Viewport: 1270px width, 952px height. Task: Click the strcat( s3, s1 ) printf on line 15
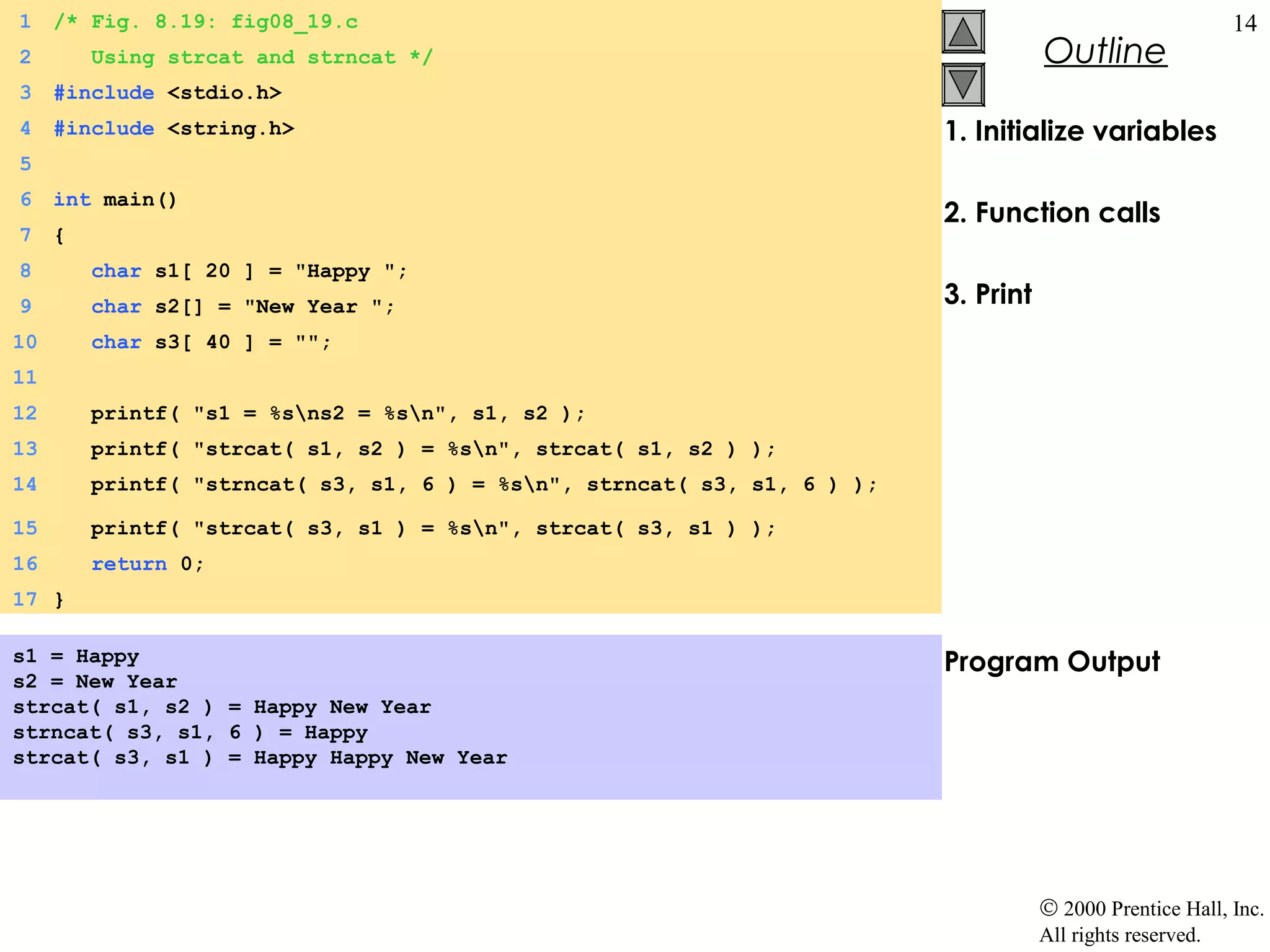coord(433,528)
